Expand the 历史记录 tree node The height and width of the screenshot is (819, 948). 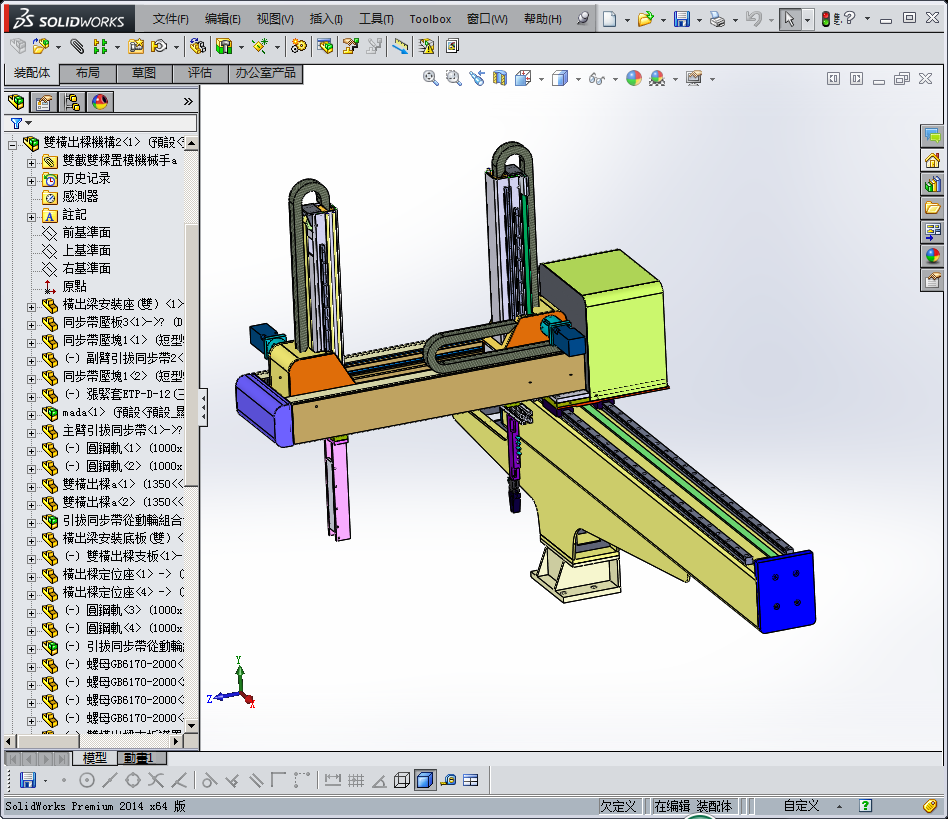point(31,181)
